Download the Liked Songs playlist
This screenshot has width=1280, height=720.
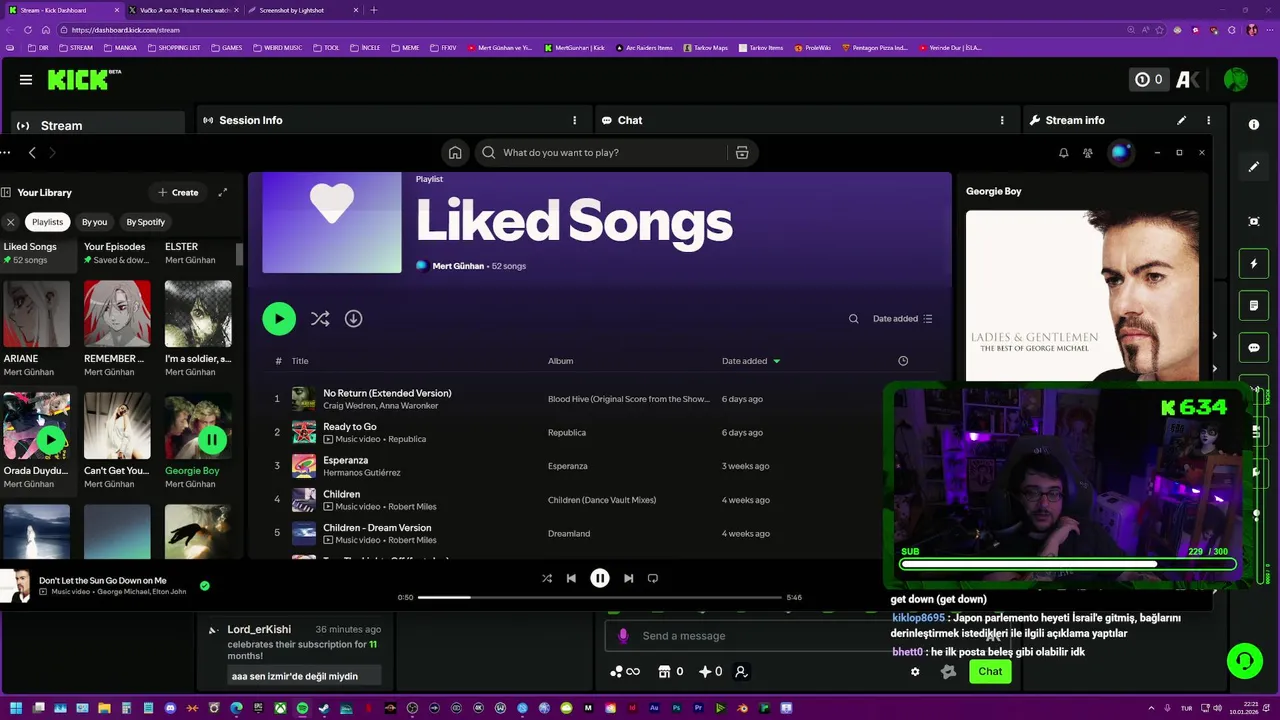click(353, 319)
